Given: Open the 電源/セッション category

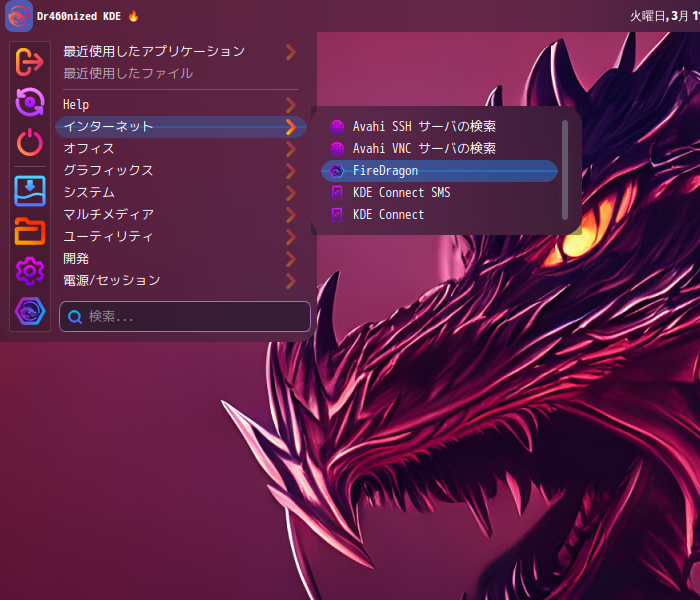Looking at the screenshot, I should point(180,281).
